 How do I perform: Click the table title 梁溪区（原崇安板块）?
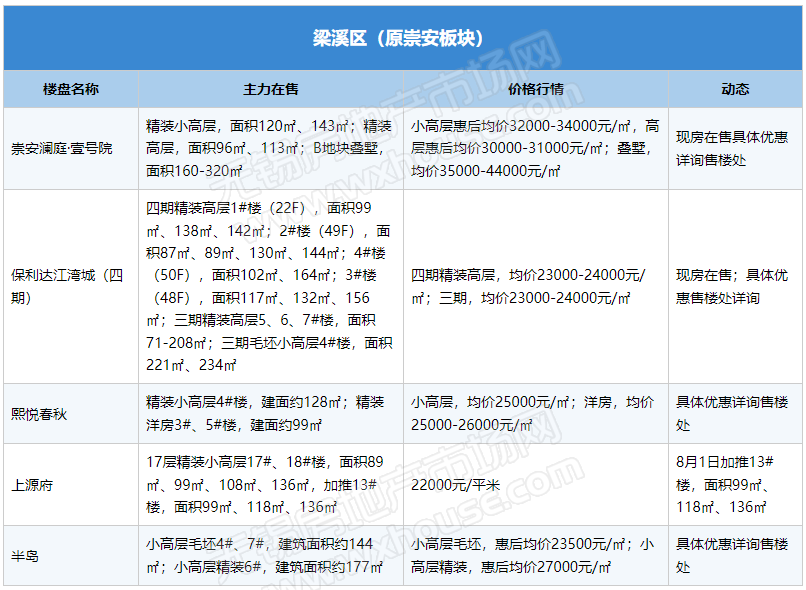[398, 38]
